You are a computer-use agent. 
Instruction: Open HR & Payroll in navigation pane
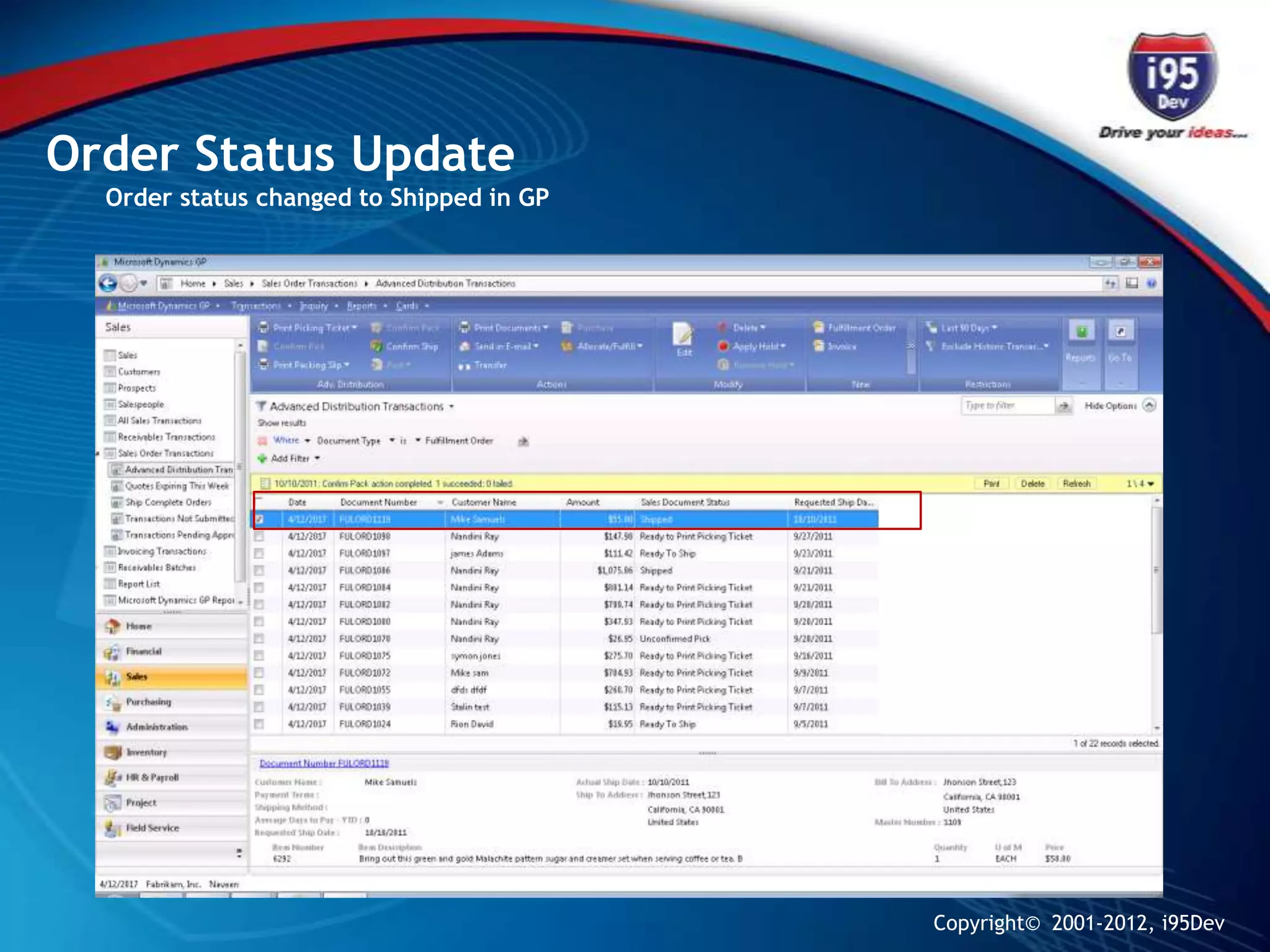pos(172,777)
